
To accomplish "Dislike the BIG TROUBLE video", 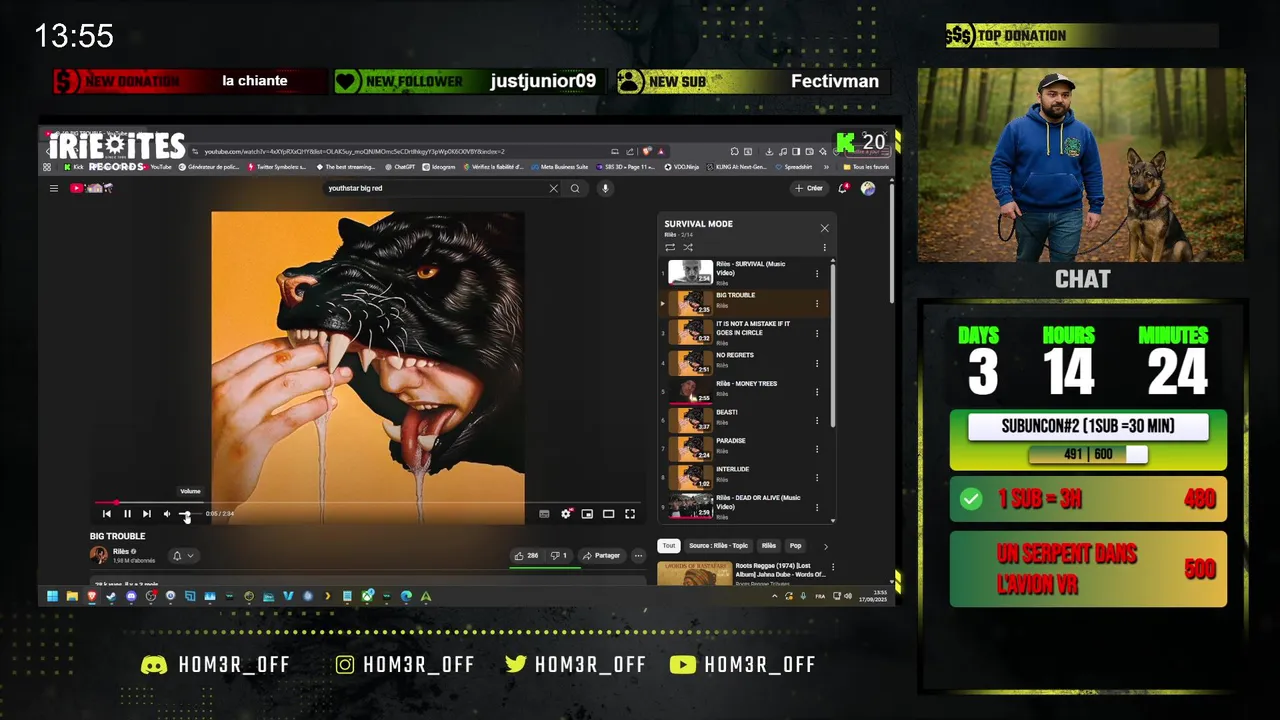I will pyautogui.click(x=558, y=556).
